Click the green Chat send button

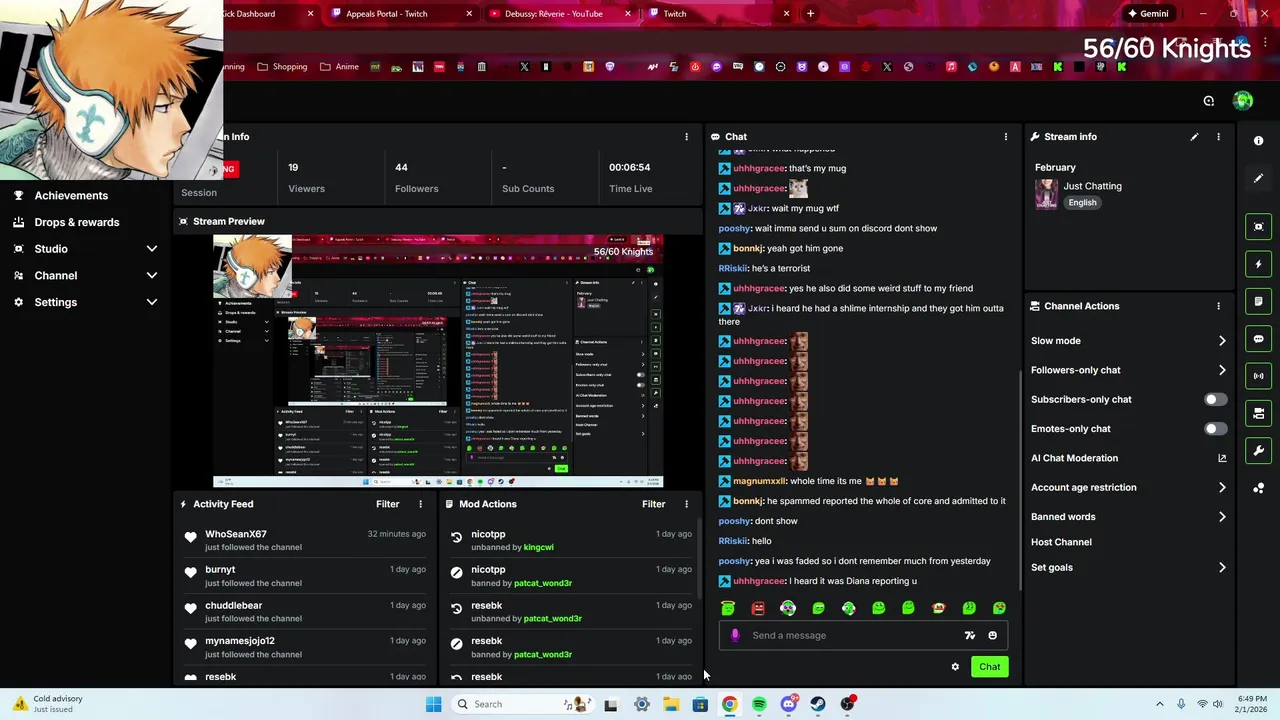pyautogui.click(x=989, y=667)
